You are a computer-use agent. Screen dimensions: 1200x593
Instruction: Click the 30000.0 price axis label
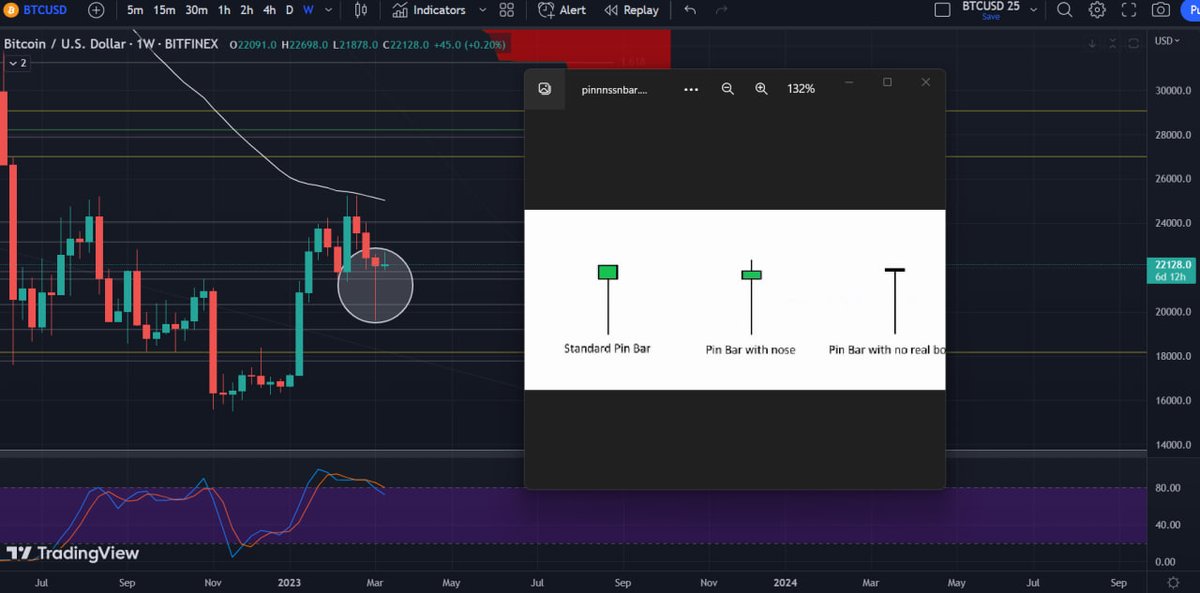click(1171, 90)
